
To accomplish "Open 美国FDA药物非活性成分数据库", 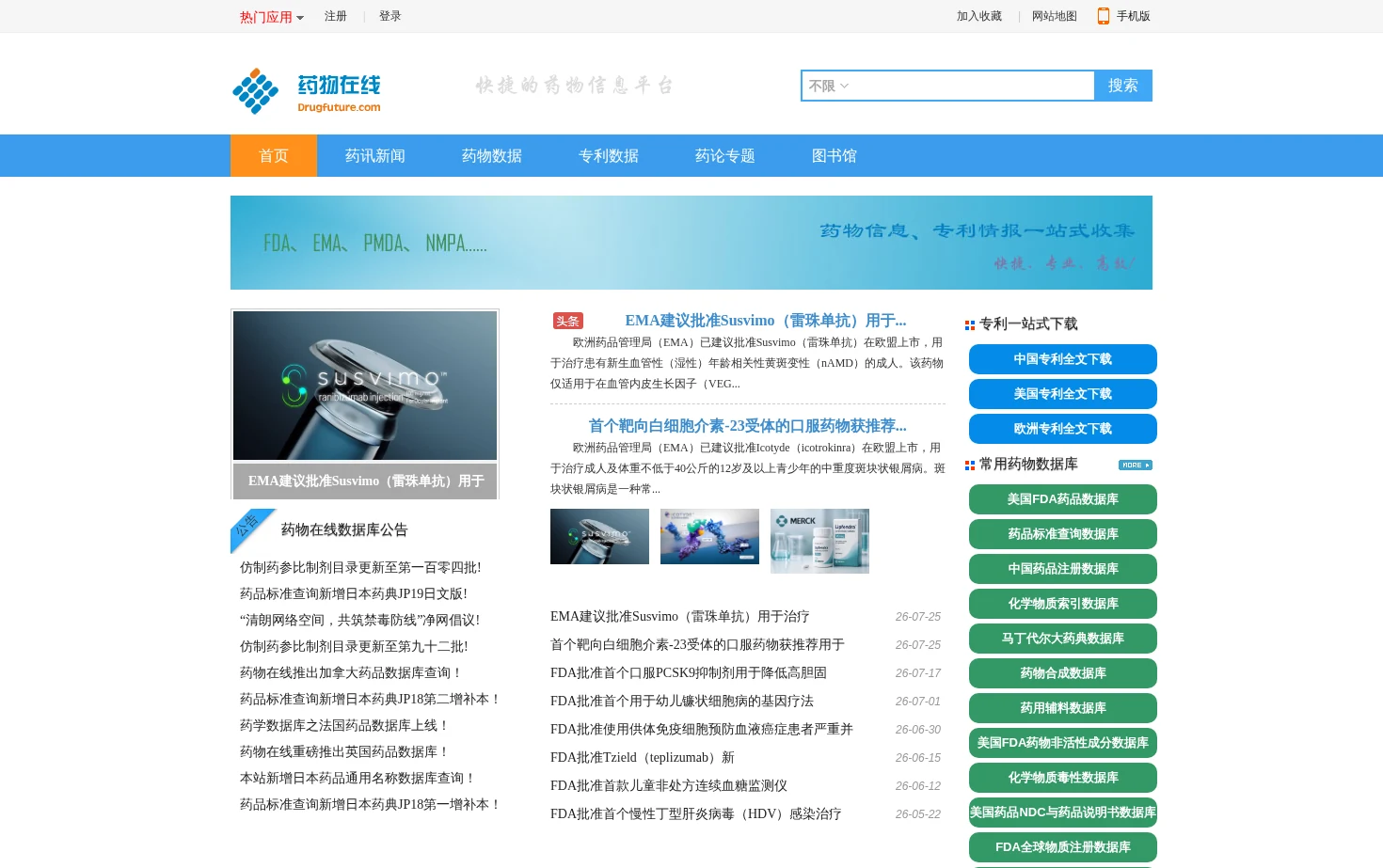I will 1063,743.
